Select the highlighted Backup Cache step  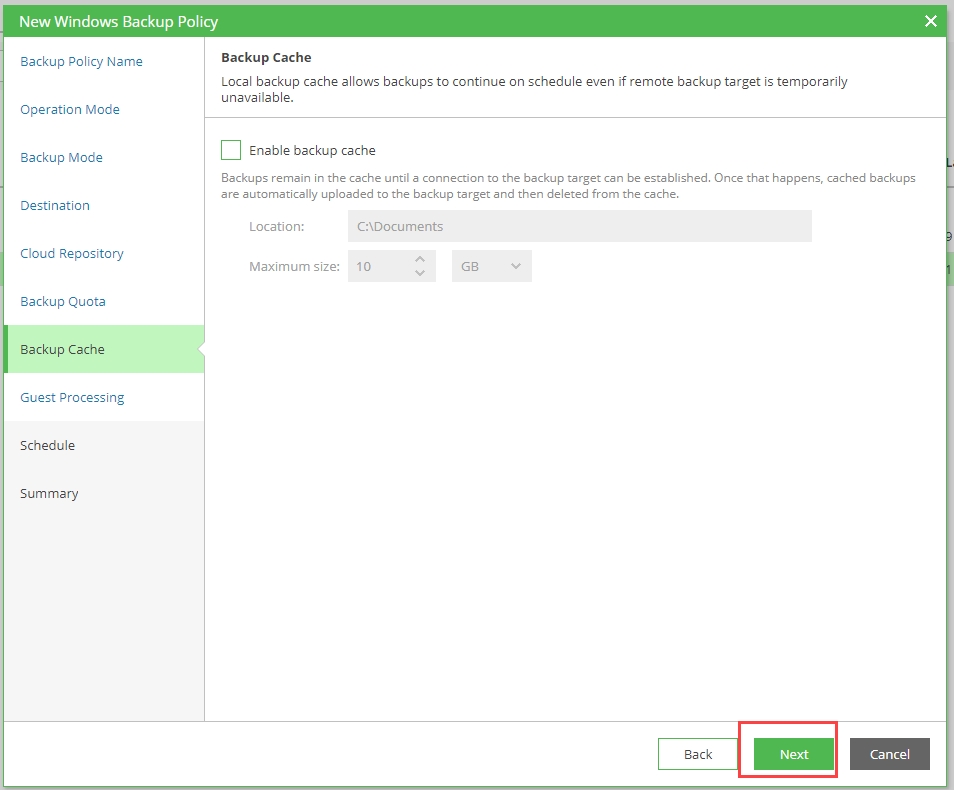click(x=62, y=349)
